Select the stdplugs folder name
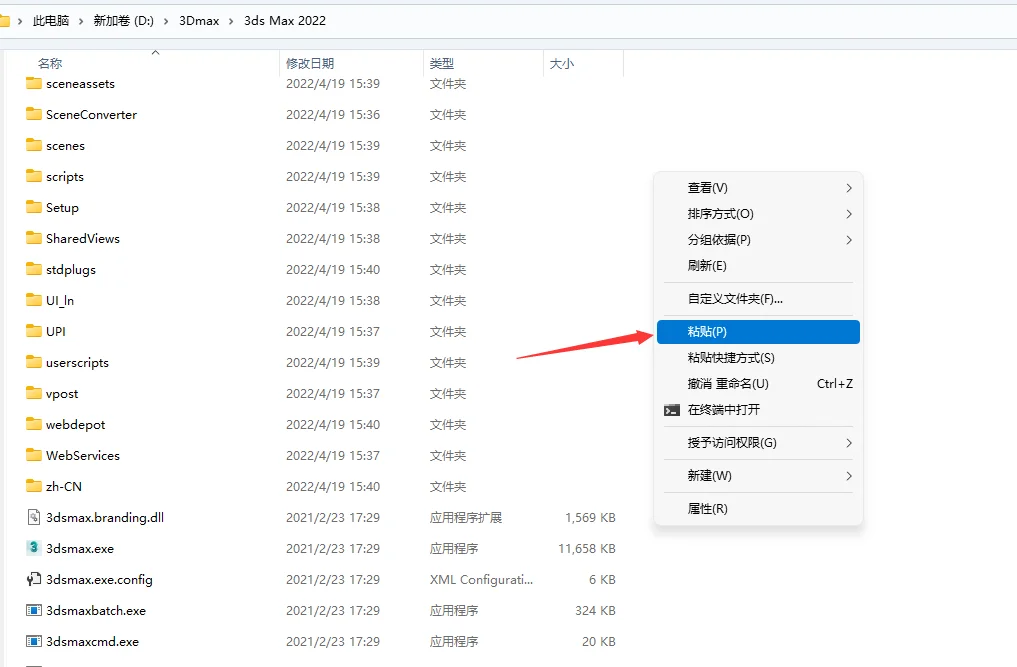The image size is (1017, 667). click(71, 270)
